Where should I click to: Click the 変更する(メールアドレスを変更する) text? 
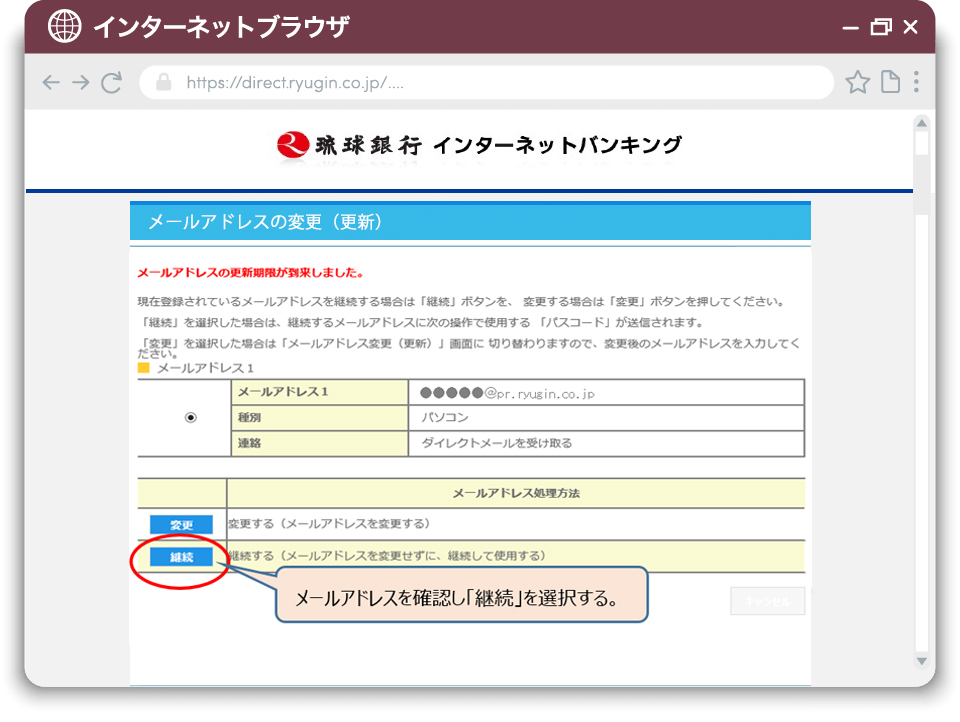[x=329, y=524]
